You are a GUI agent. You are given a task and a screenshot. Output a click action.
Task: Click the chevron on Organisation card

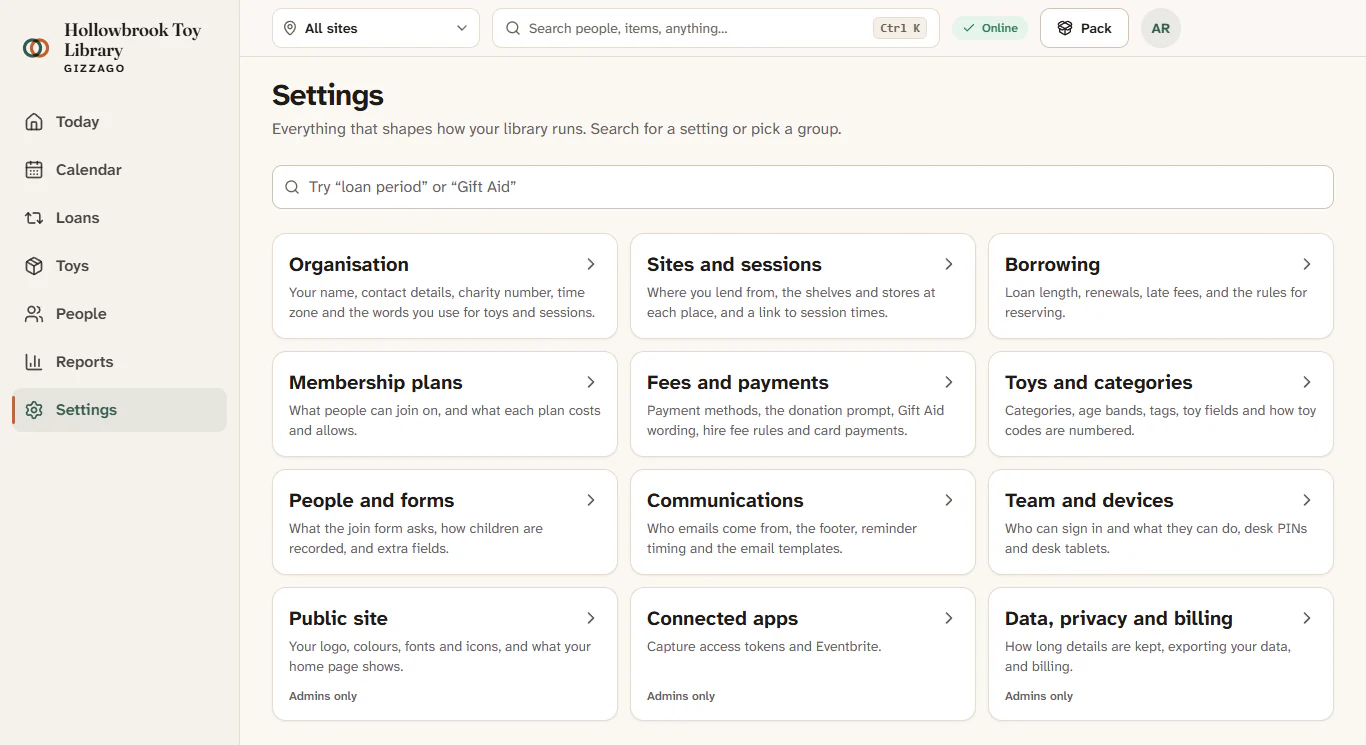591,264
